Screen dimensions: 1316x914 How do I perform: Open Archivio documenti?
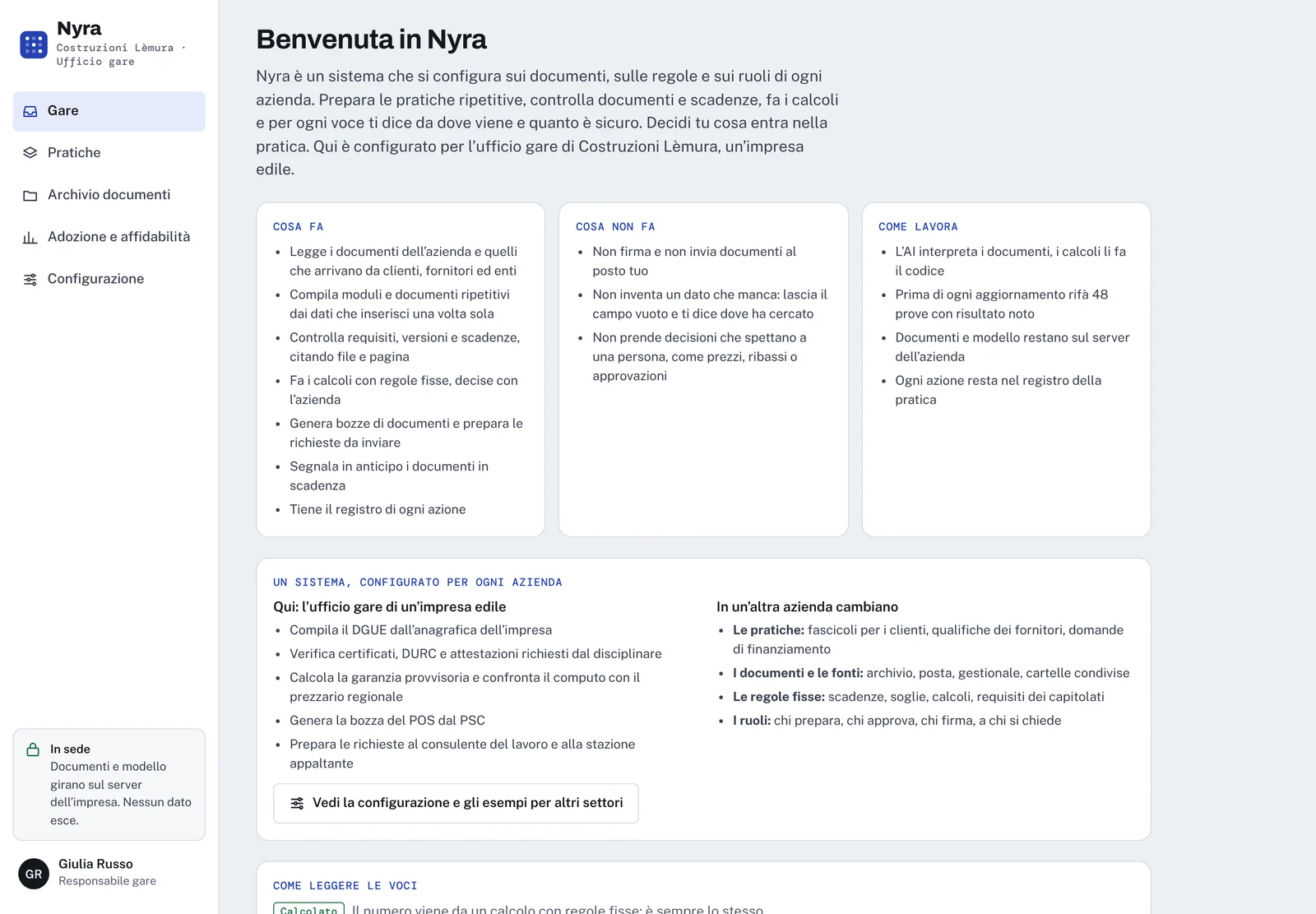click(109, 195)
